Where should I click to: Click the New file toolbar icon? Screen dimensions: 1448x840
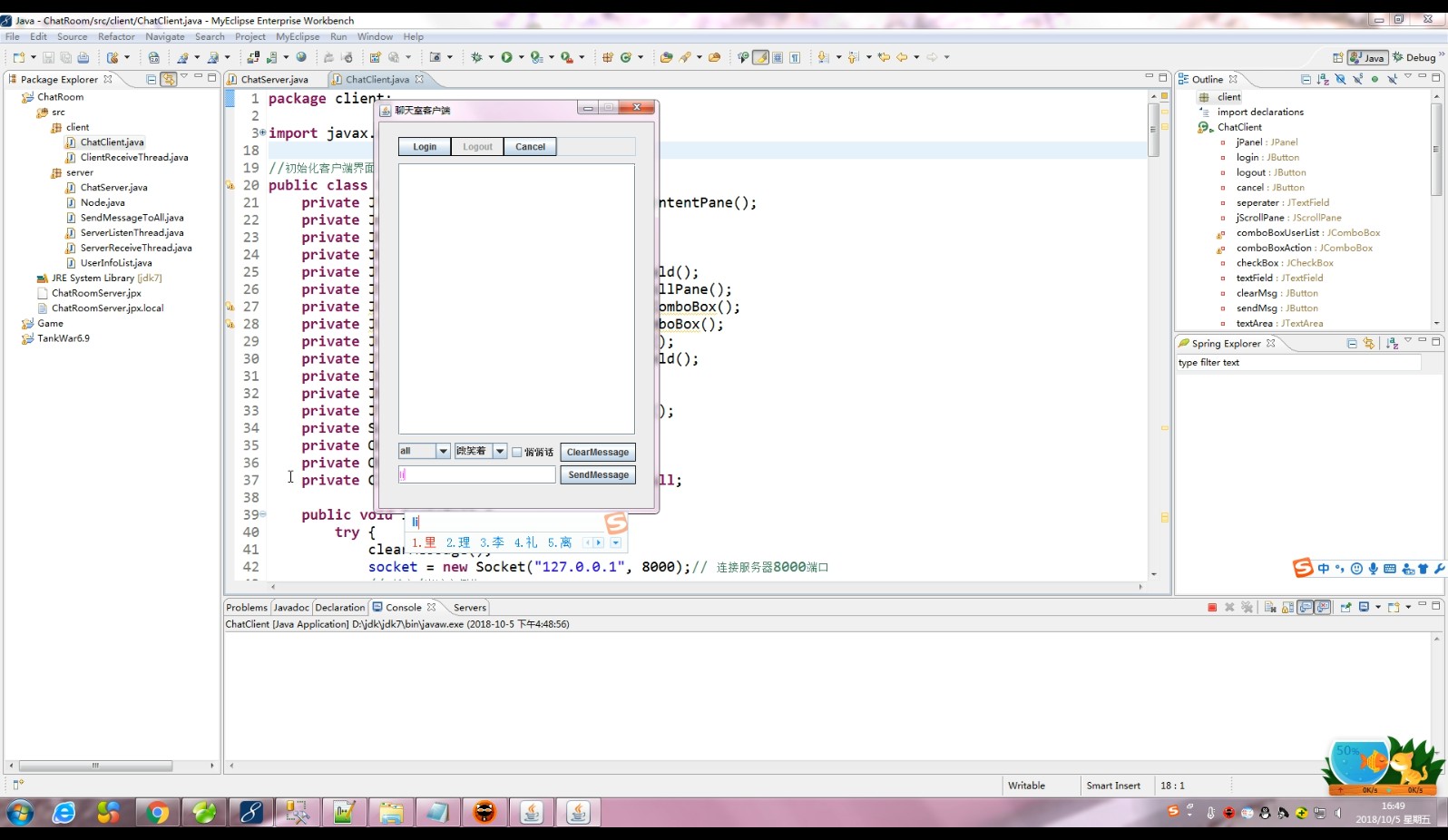18,57
